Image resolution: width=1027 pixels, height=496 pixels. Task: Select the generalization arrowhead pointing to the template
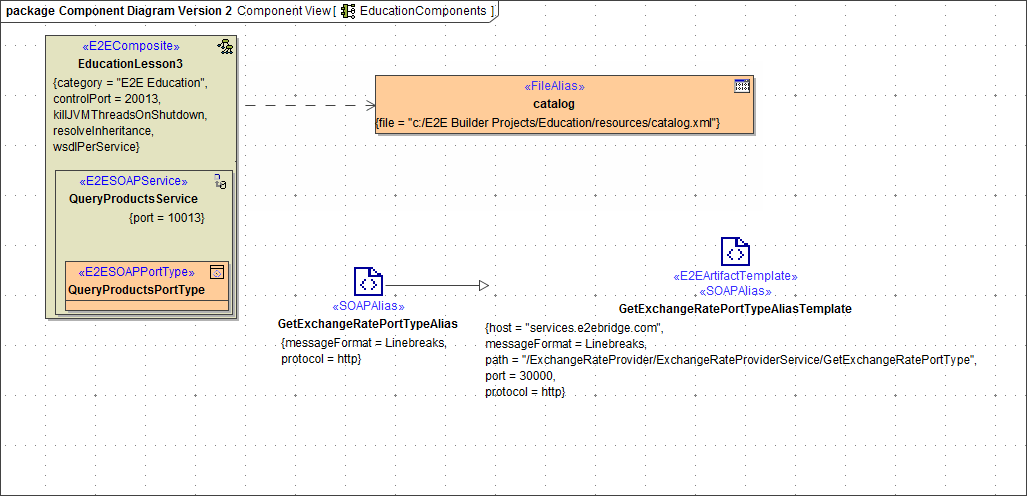[483, 285]
